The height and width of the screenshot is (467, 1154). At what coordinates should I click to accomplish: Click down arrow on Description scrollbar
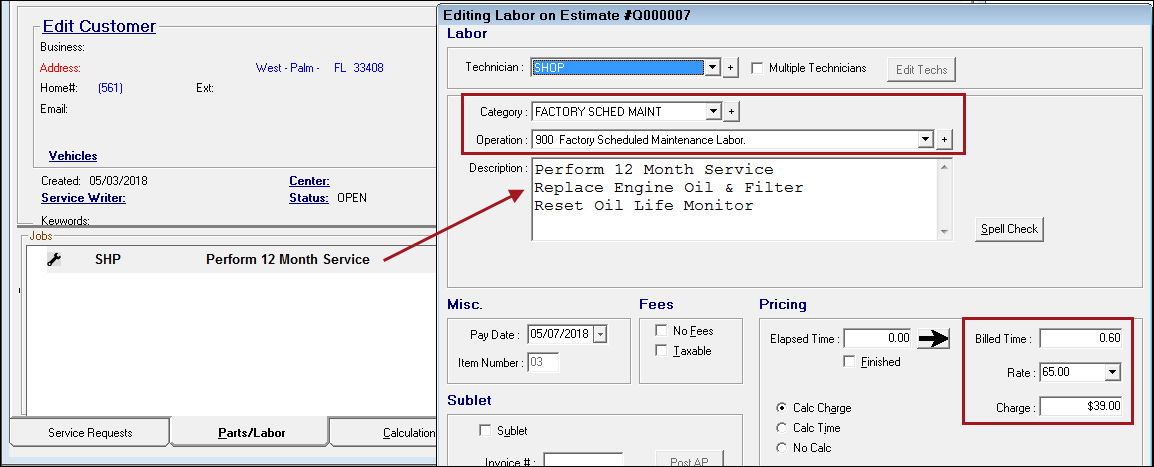click(x=945, y=232)
